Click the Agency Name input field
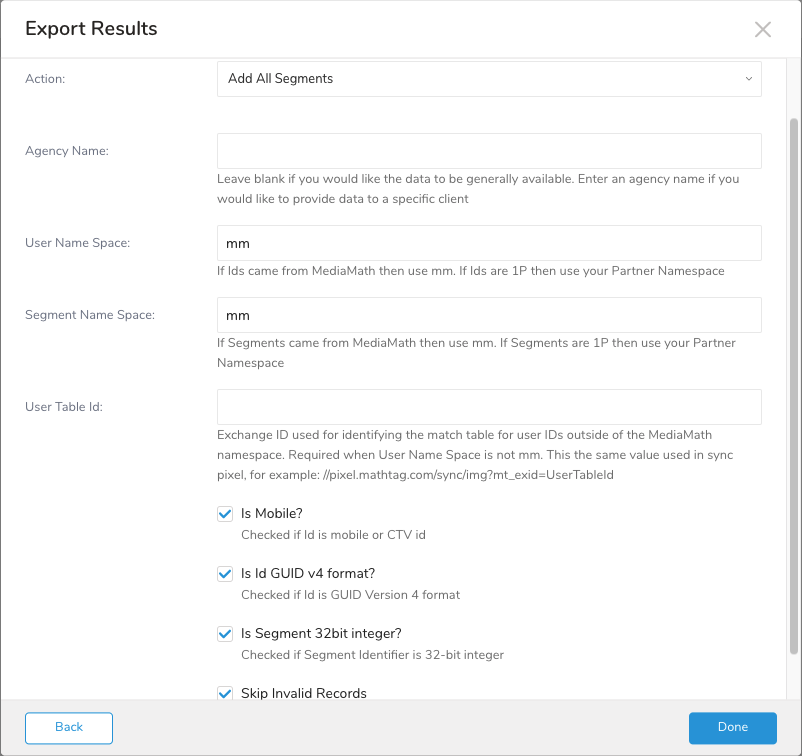The width and height of the screenshot is (802, 756). [489, 151]
